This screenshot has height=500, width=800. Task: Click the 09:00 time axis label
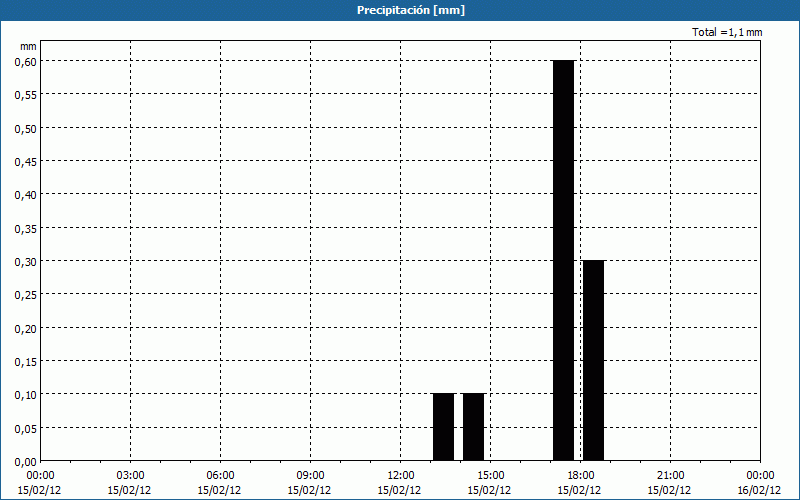310,476
